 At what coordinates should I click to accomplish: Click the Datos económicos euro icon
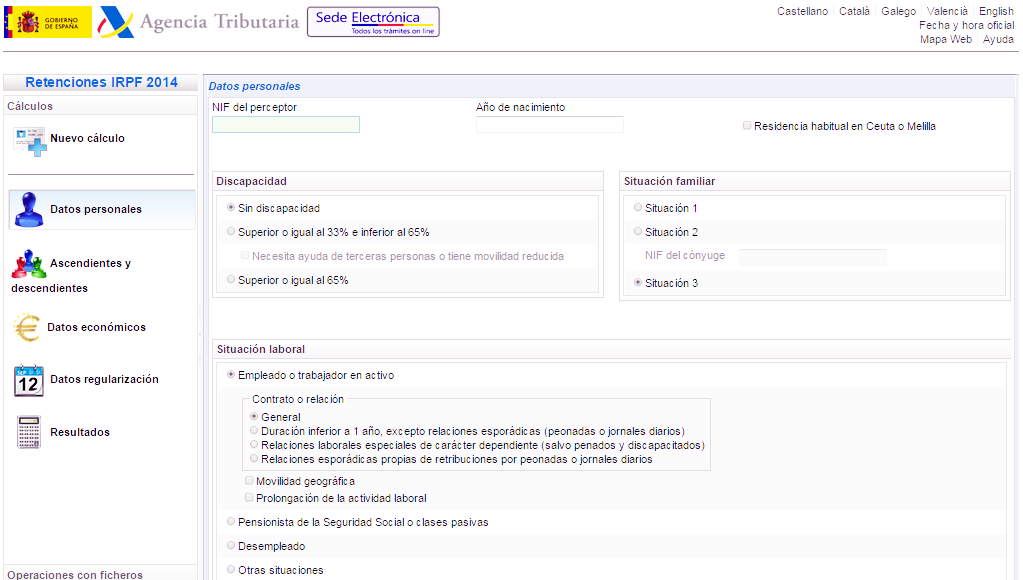click(26, 327)
